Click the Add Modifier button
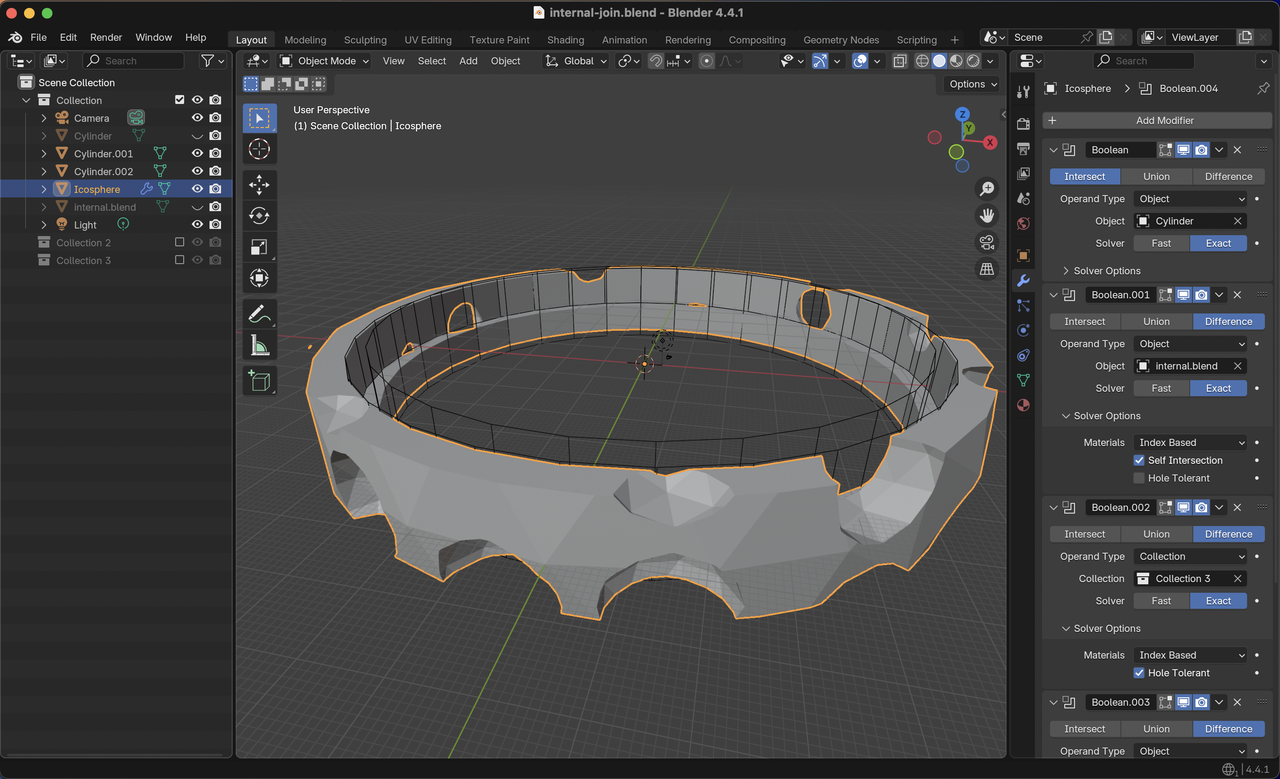 pyautogui.click(x=1157, y=120)
